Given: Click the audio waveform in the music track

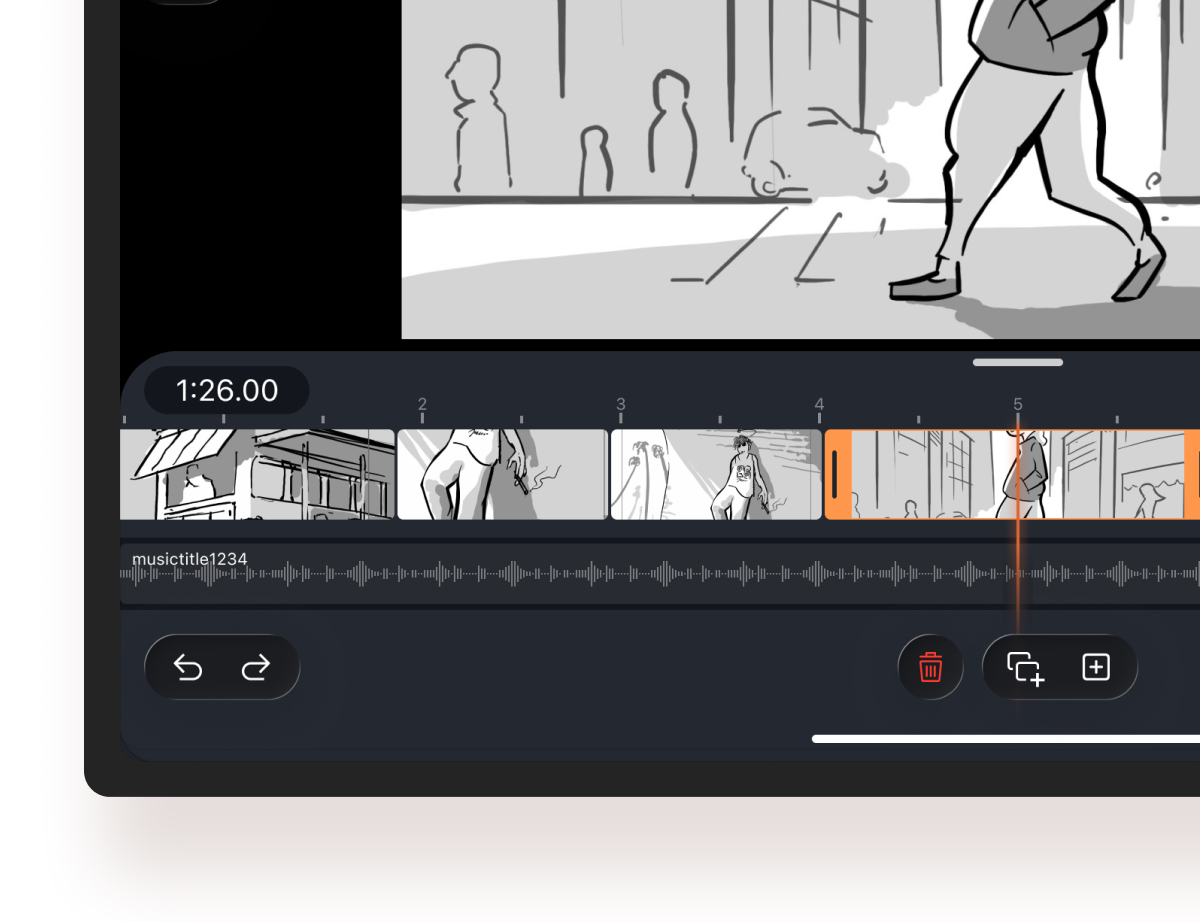Looking at the screenshot, I should [600, 575].
